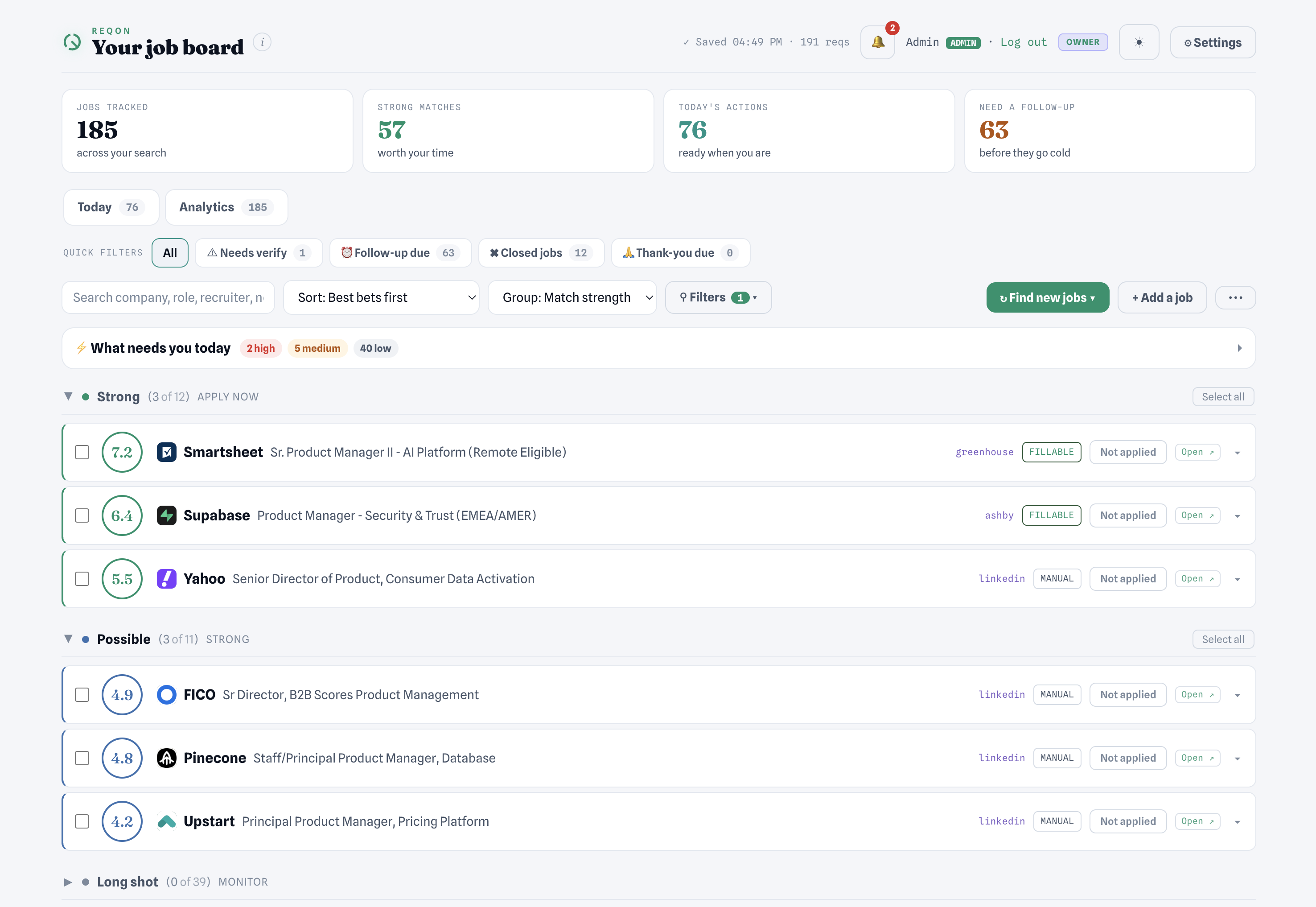
Task: Open the FICO job posting via Open link
Action: click(x=1197, y=694)
